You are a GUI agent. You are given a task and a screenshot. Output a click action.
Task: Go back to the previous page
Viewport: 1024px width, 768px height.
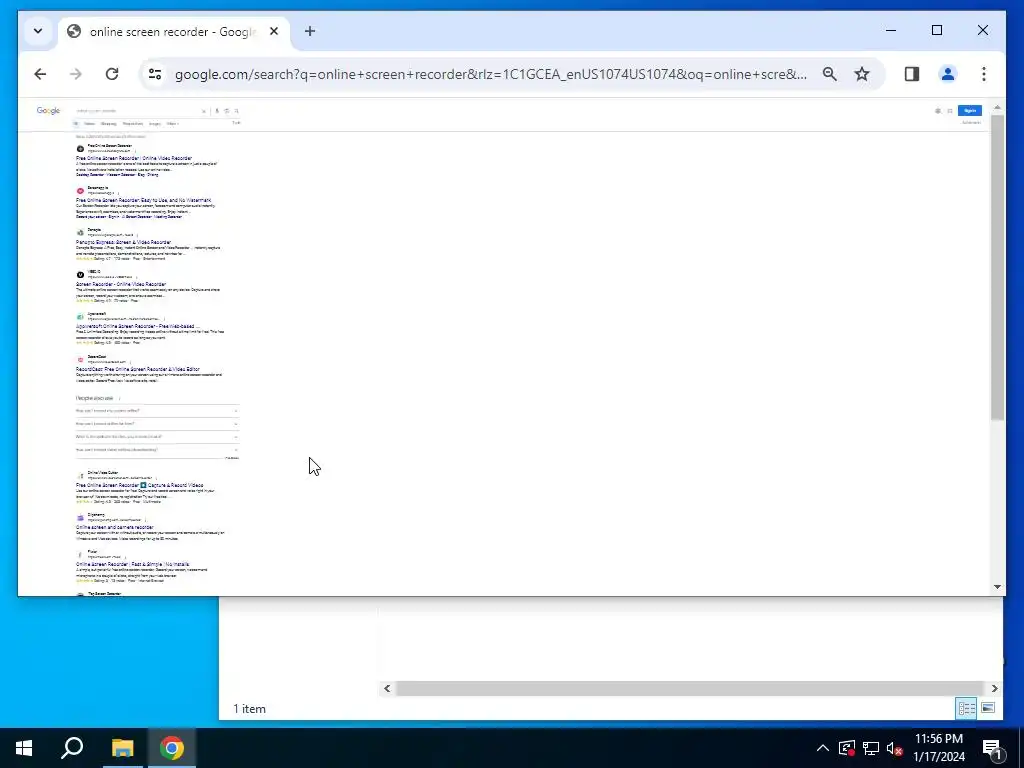40,74
